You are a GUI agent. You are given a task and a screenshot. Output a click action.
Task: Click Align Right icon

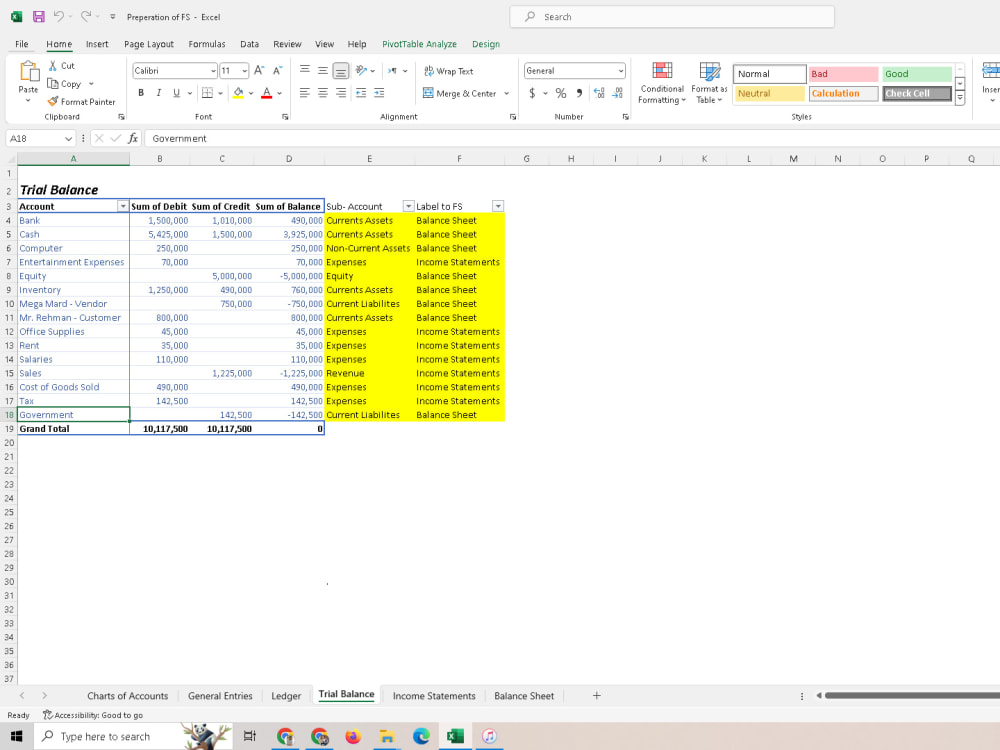(341, 93)
